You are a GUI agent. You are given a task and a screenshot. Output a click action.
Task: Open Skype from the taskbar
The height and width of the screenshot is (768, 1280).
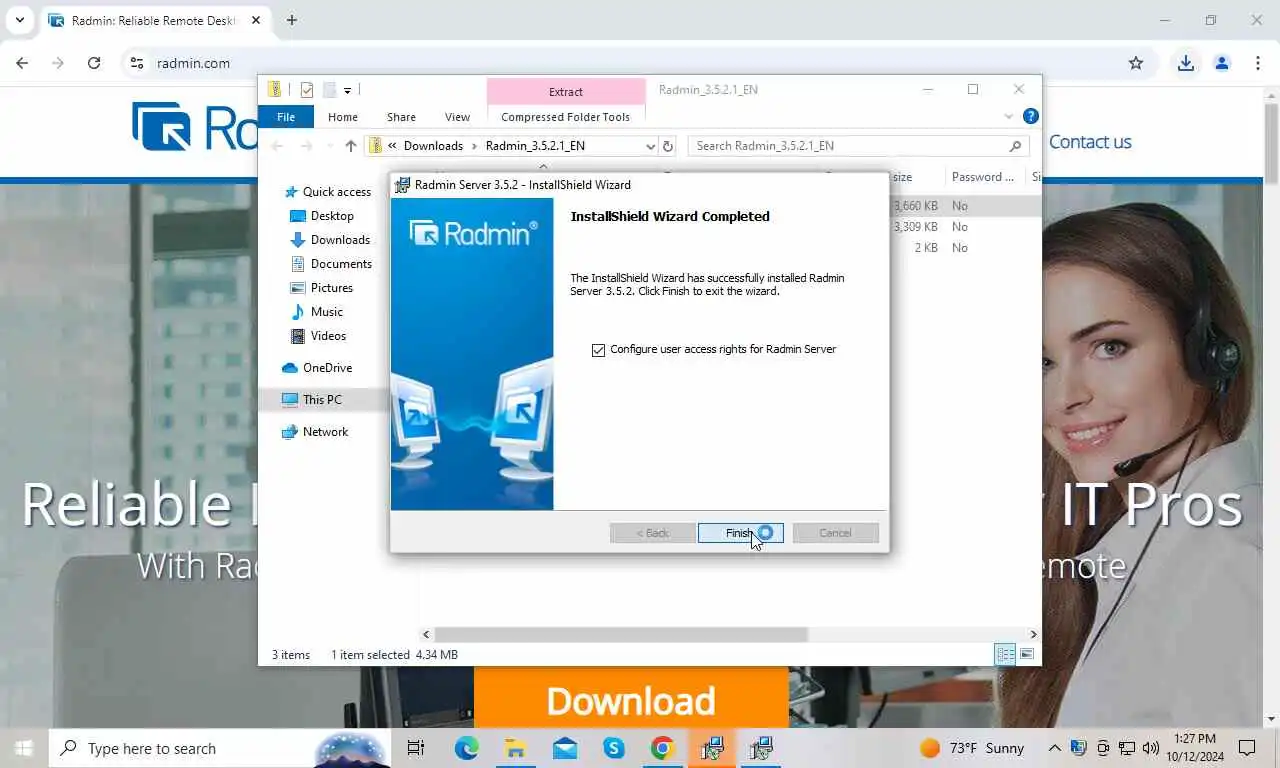tap(613, 748)
